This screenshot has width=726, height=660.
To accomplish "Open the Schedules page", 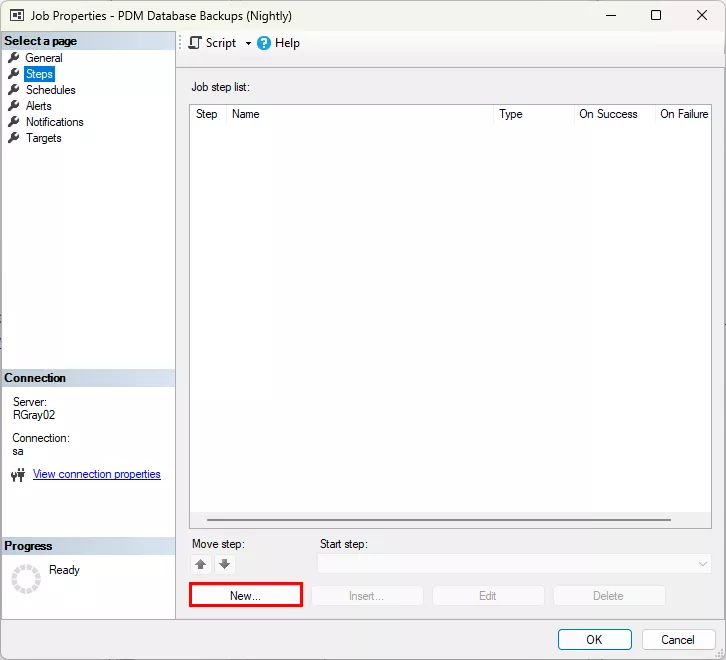I will point(50,90).
